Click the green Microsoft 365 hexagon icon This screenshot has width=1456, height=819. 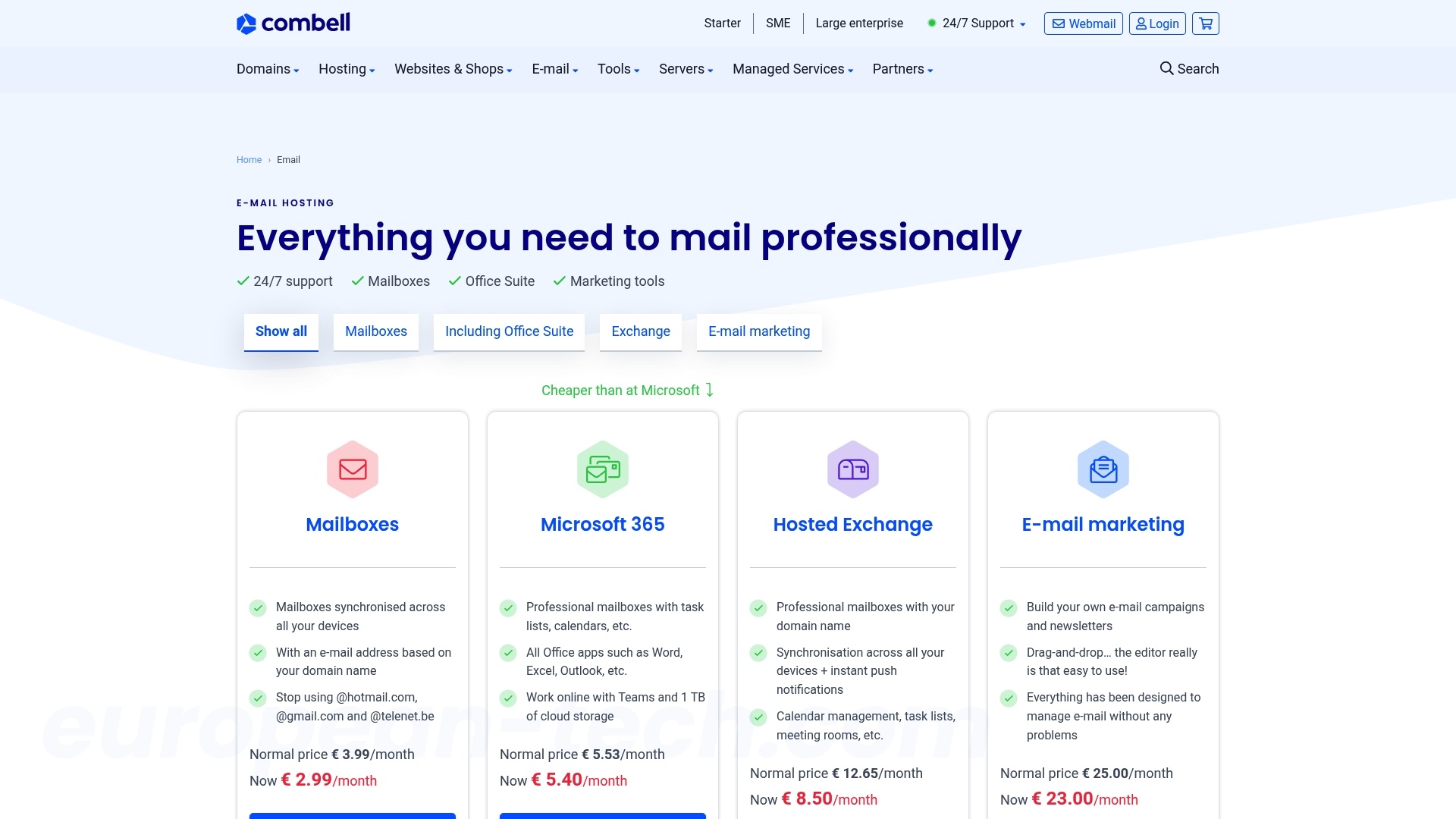[602, 469]
